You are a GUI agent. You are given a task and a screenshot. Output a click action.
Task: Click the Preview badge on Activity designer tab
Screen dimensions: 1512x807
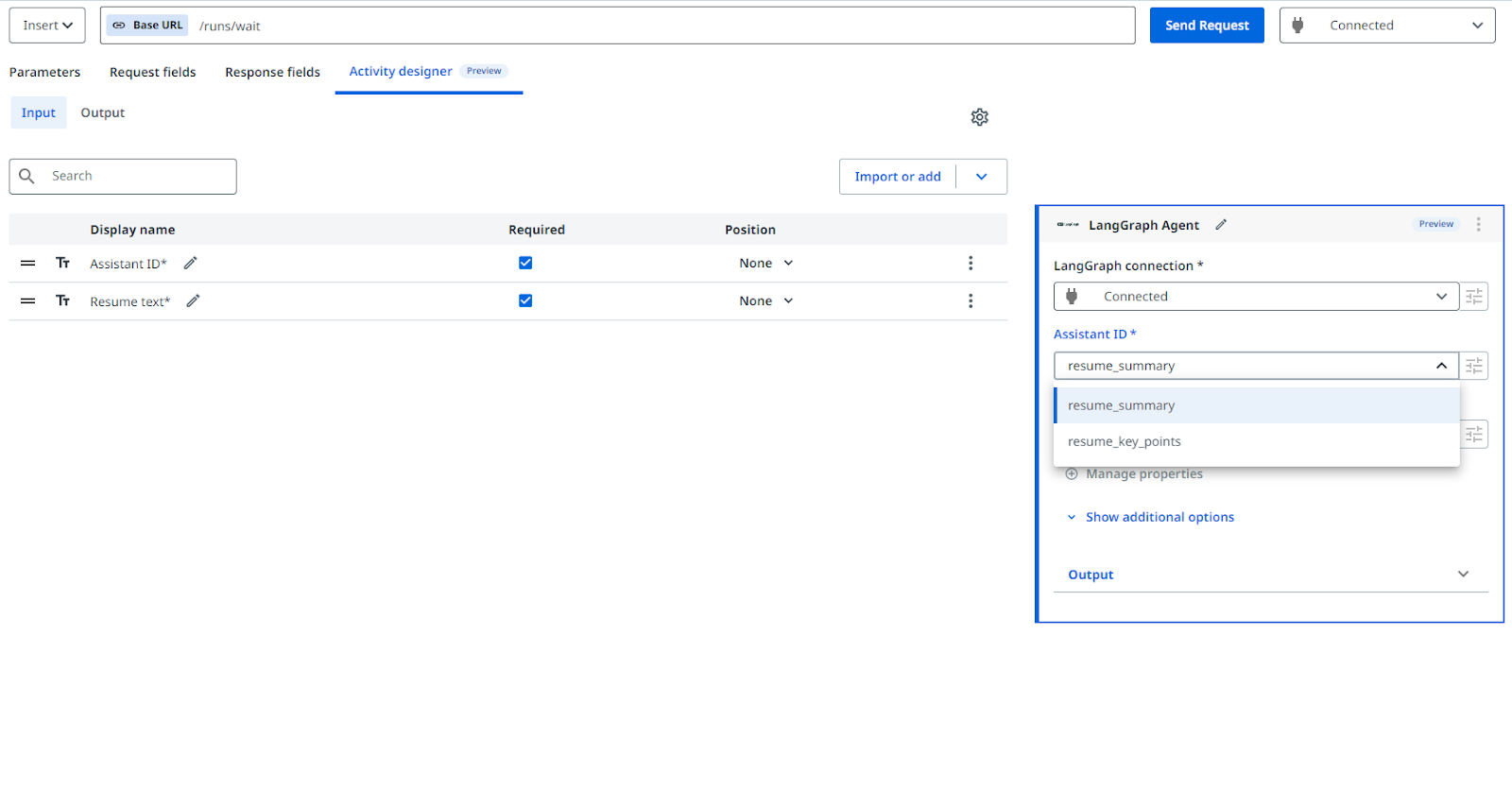(484, 71)
